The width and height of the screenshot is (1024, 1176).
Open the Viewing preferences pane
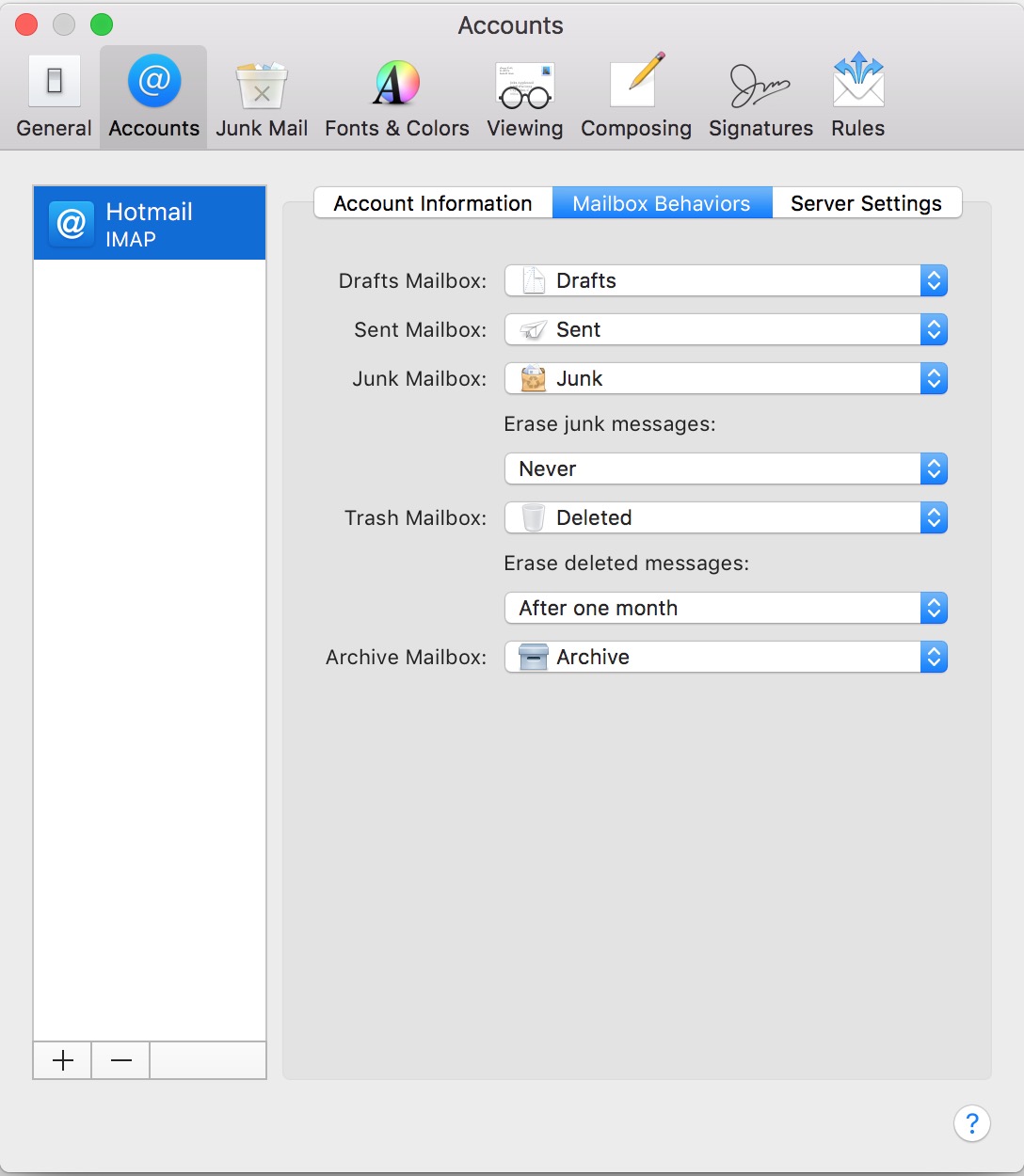point(524,97)
